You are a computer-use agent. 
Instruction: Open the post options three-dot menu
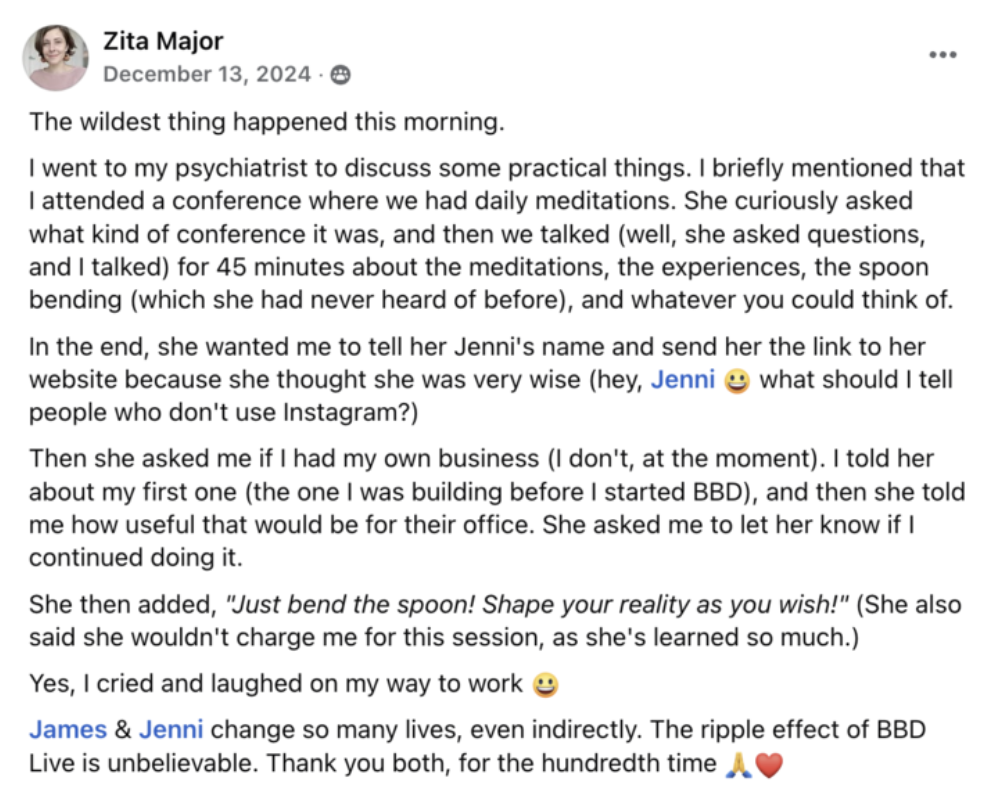(942, 54)
